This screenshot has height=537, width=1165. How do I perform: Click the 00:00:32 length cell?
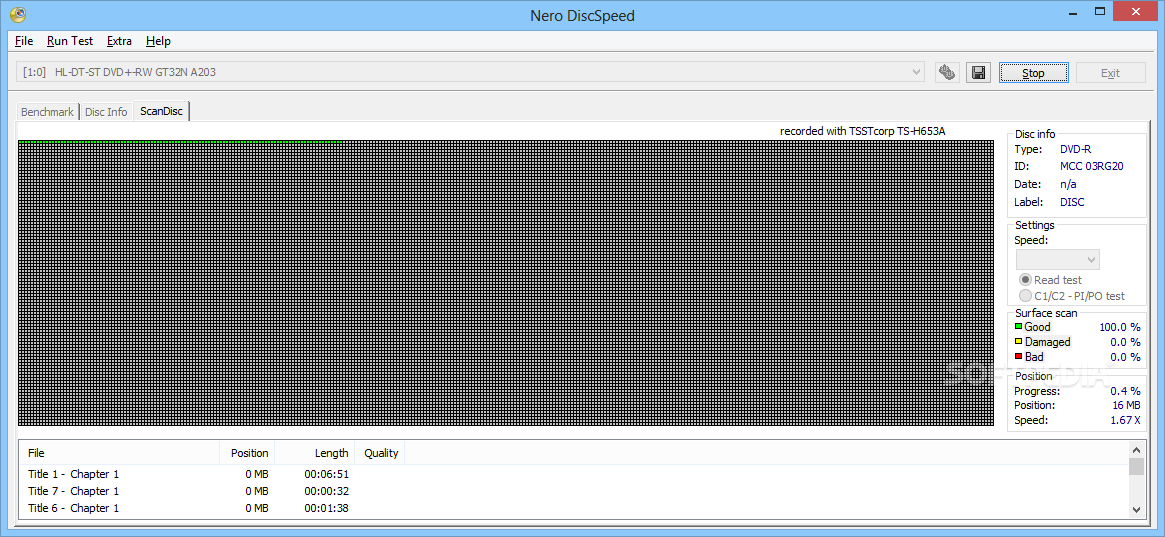coord(326,491)
